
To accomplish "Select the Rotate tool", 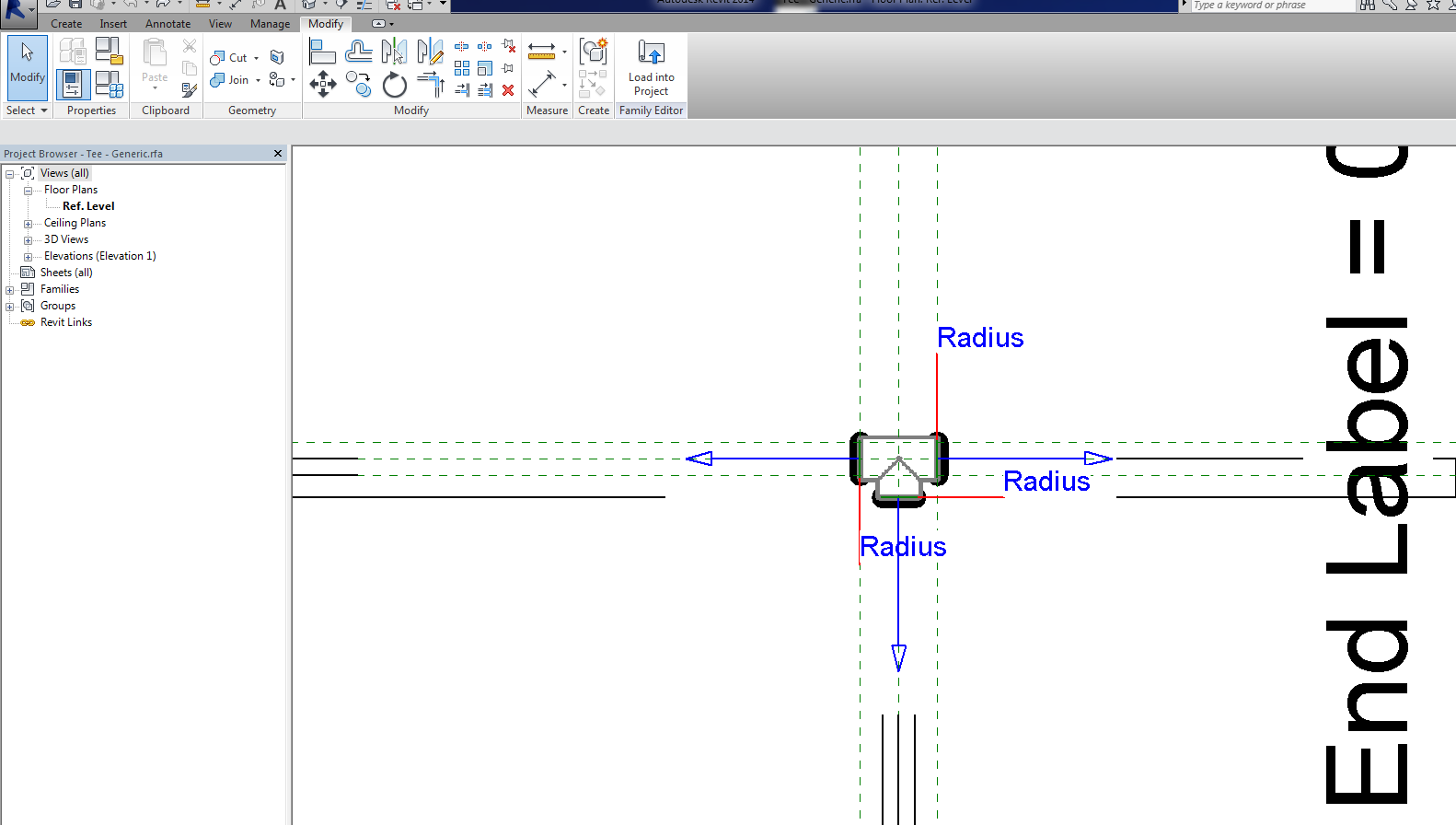I will coord(394,85).
